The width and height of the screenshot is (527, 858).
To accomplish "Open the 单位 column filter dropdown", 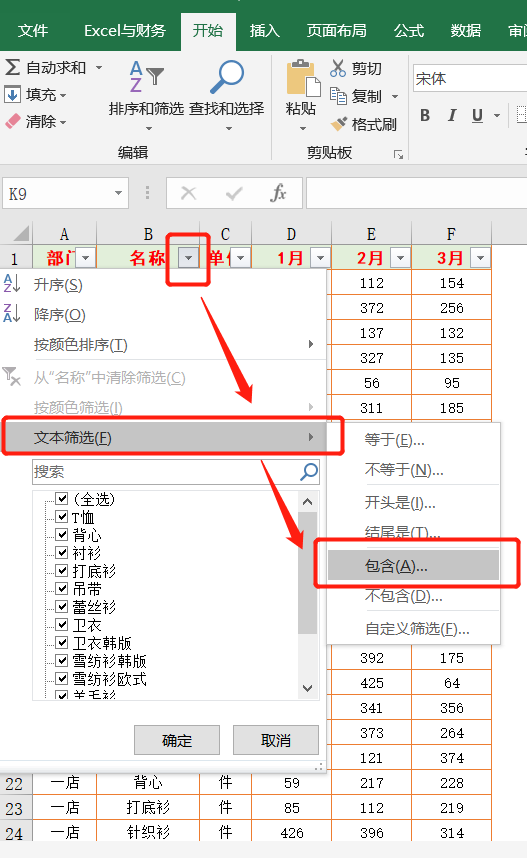I will click(241, 257).
